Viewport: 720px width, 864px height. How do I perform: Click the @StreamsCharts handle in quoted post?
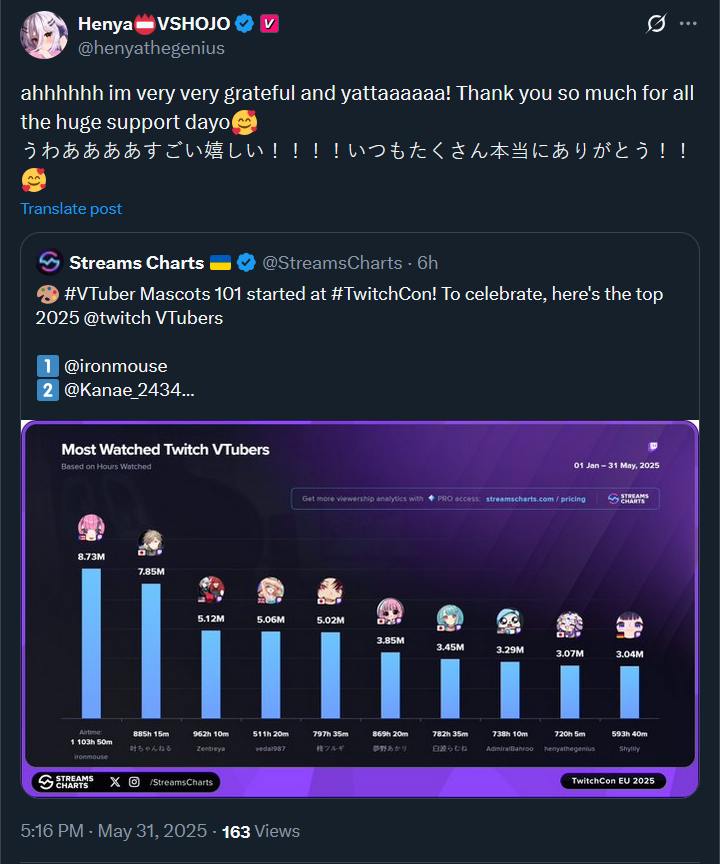tap(333, 263)
